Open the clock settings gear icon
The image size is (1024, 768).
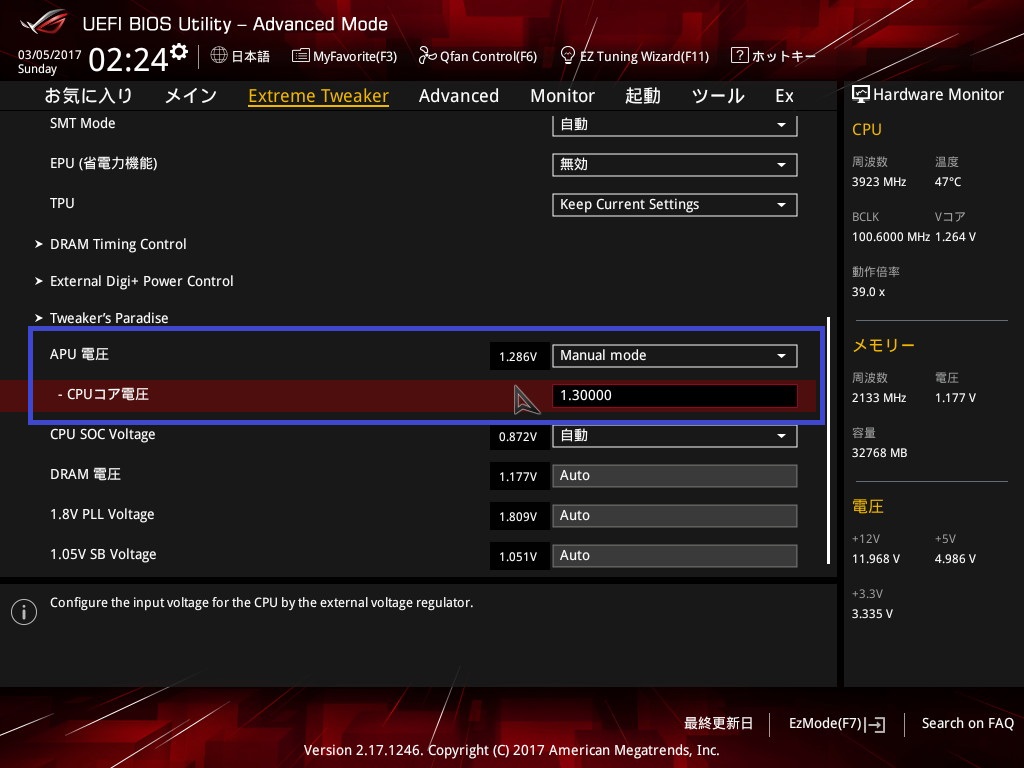click(x=179, y=52)
